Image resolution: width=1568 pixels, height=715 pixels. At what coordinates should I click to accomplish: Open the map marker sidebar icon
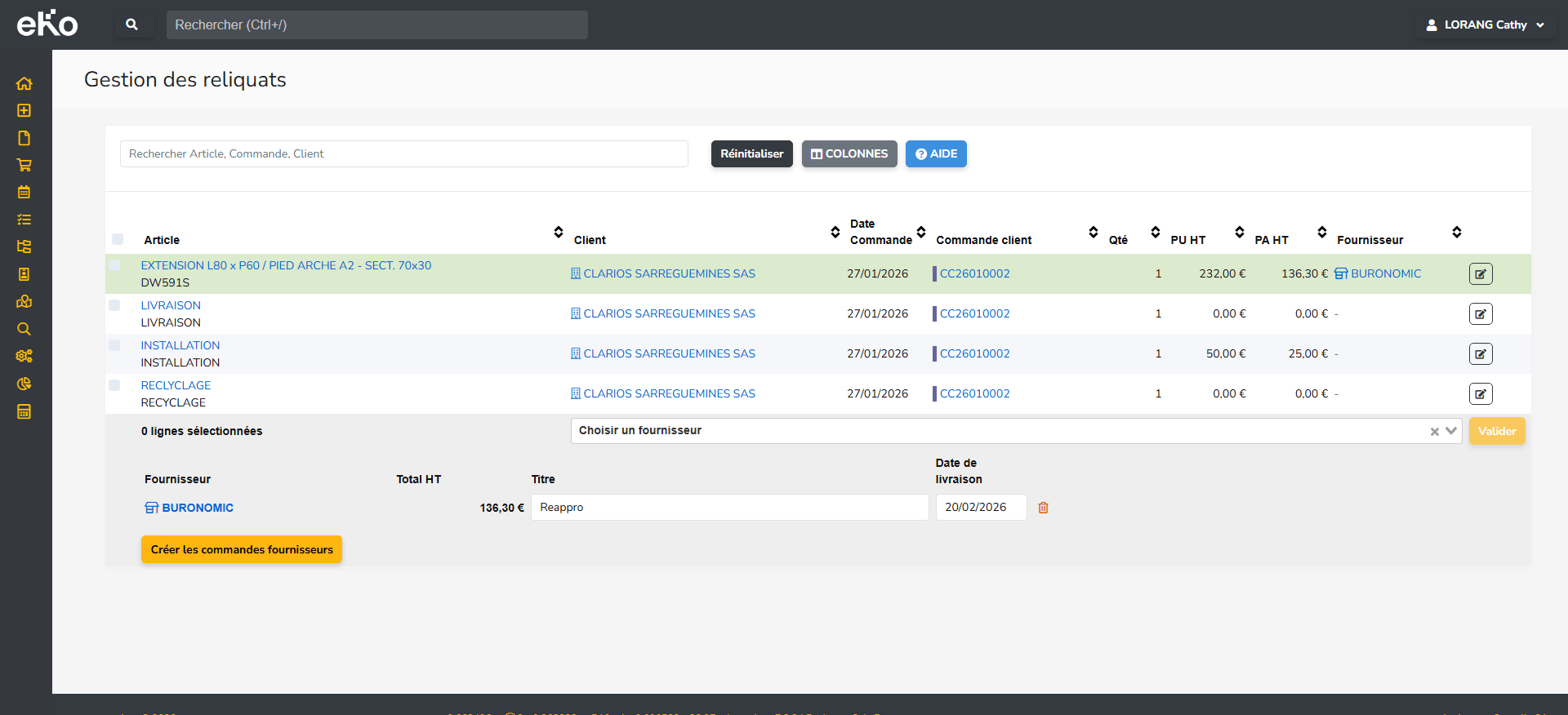coord(24,302)
